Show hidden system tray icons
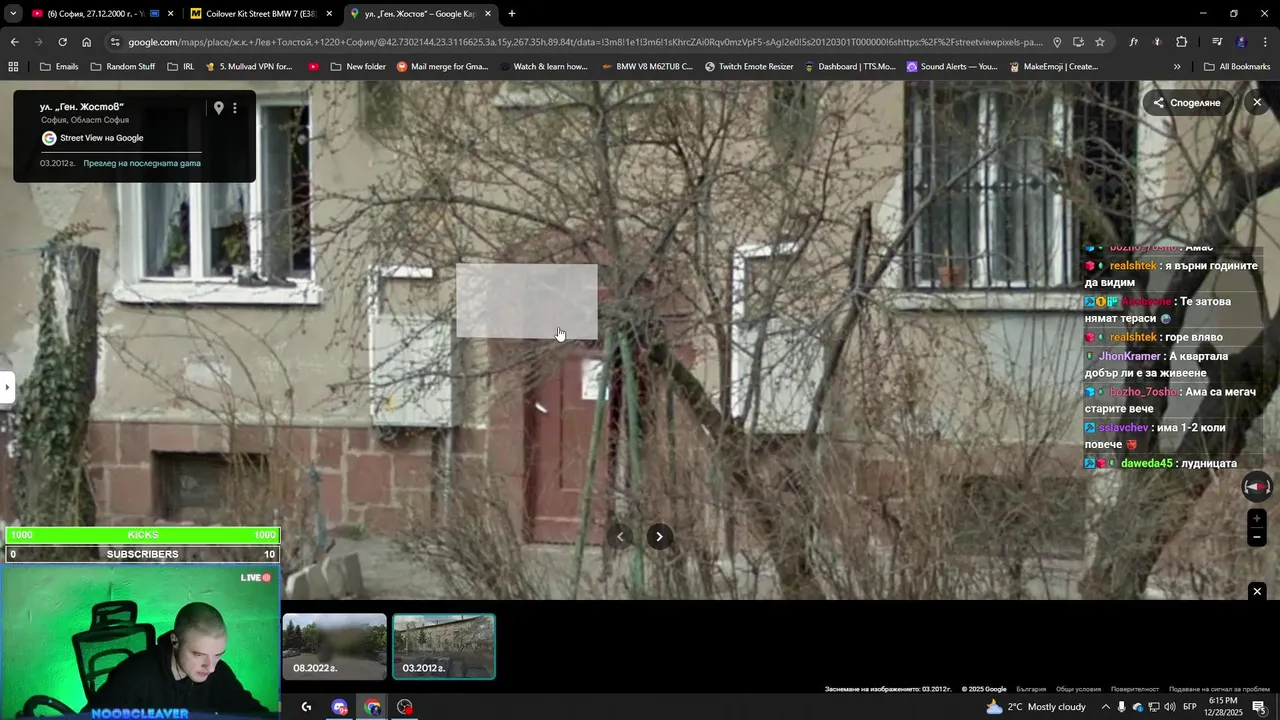This screenshot has height=720, width=1280. (1104, 707)
